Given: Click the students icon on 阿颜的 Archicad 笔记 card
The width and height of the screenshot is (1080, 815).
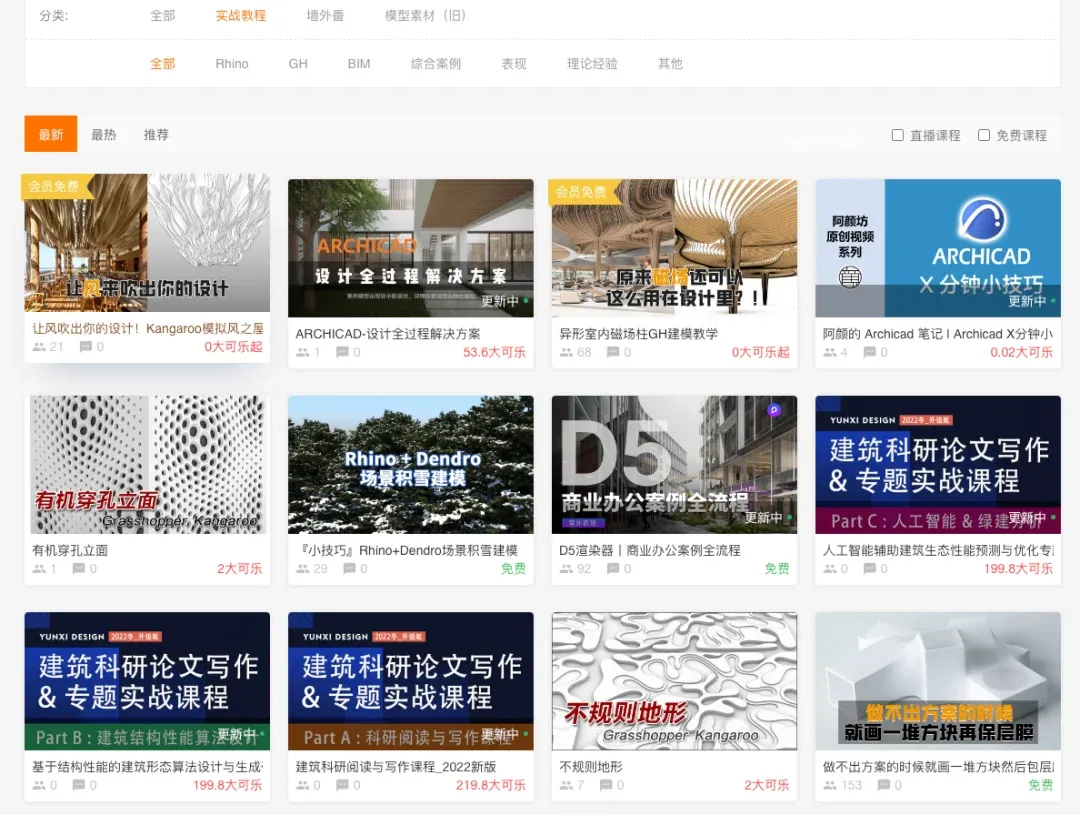Looking at the screenshot, I should click(830, 352).
